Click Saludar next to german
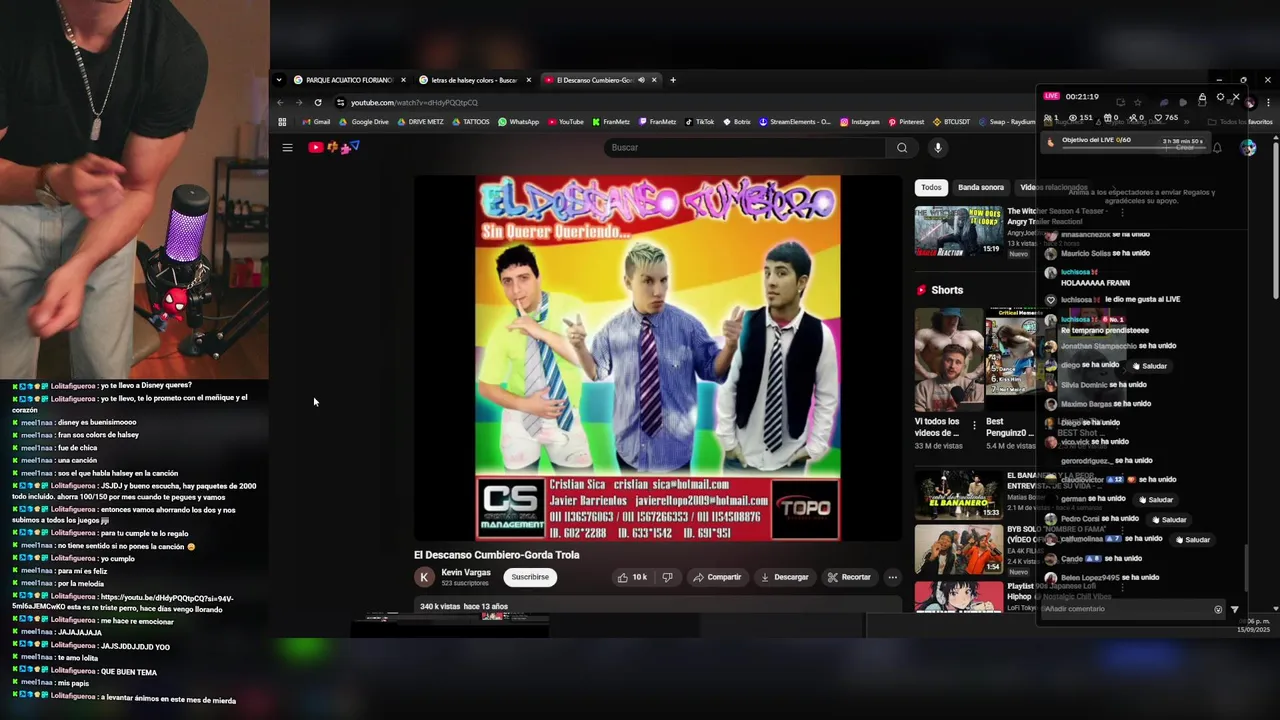The image size is (1280, 720). click(x=1155, y=500)
